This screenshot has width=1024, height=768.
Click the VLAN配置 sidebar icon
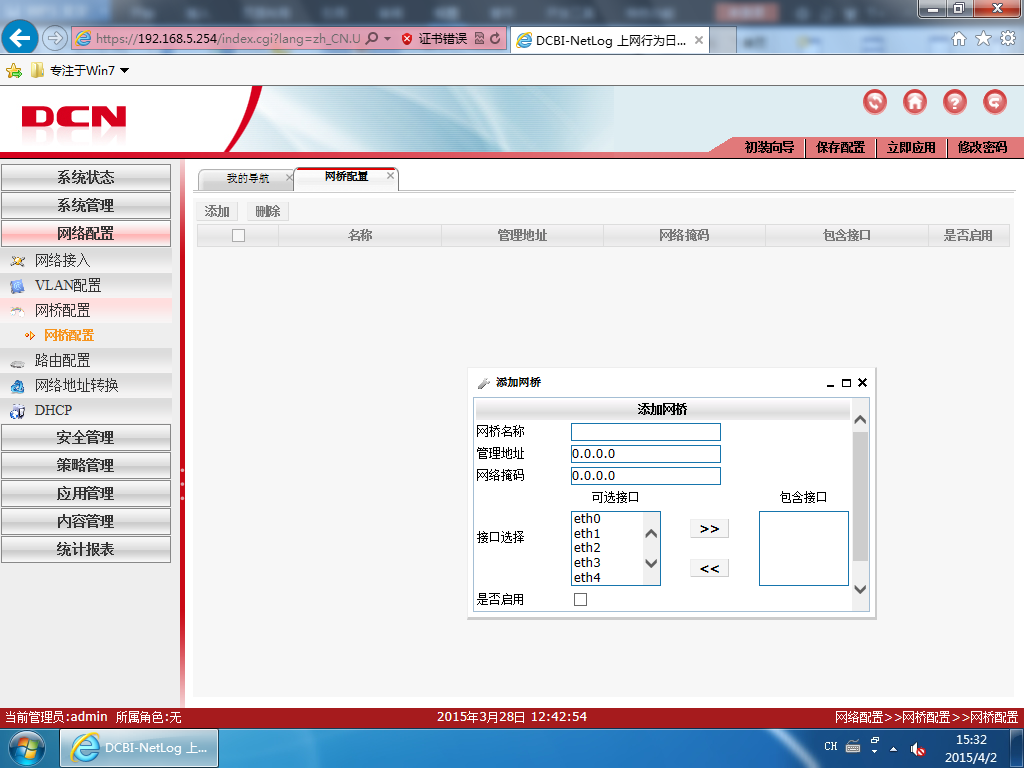pyautogui.click(x=18, y=286)
